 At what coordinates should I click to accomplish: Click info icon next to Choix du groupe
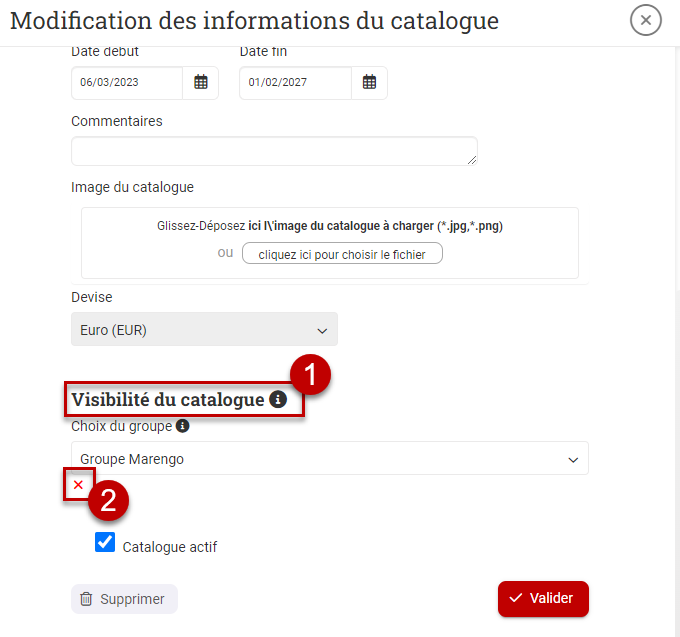[x=182, y=426]
